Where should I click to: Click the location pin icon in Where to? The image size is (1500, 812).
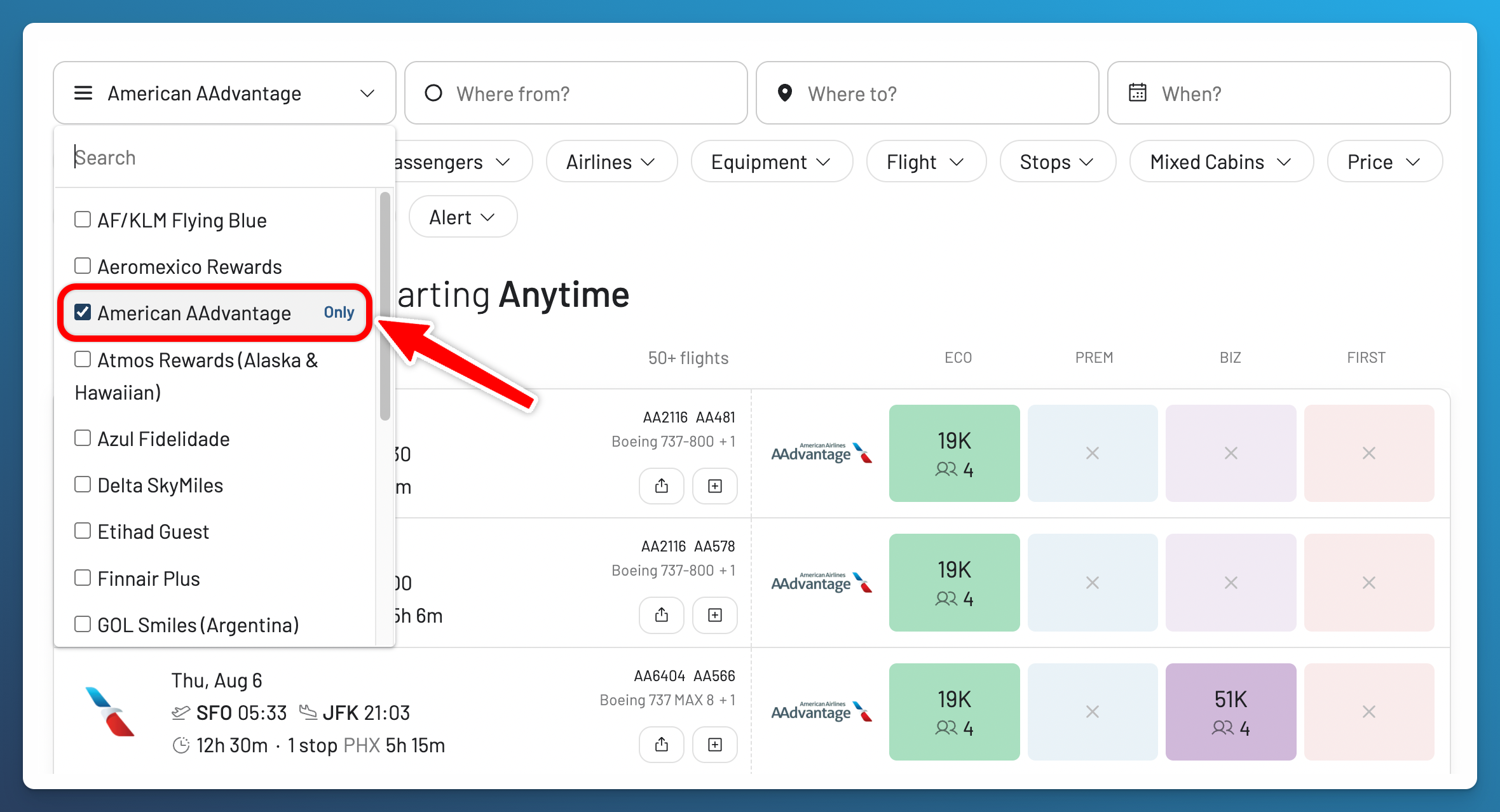pyautogui.click(x=785, y=93)
